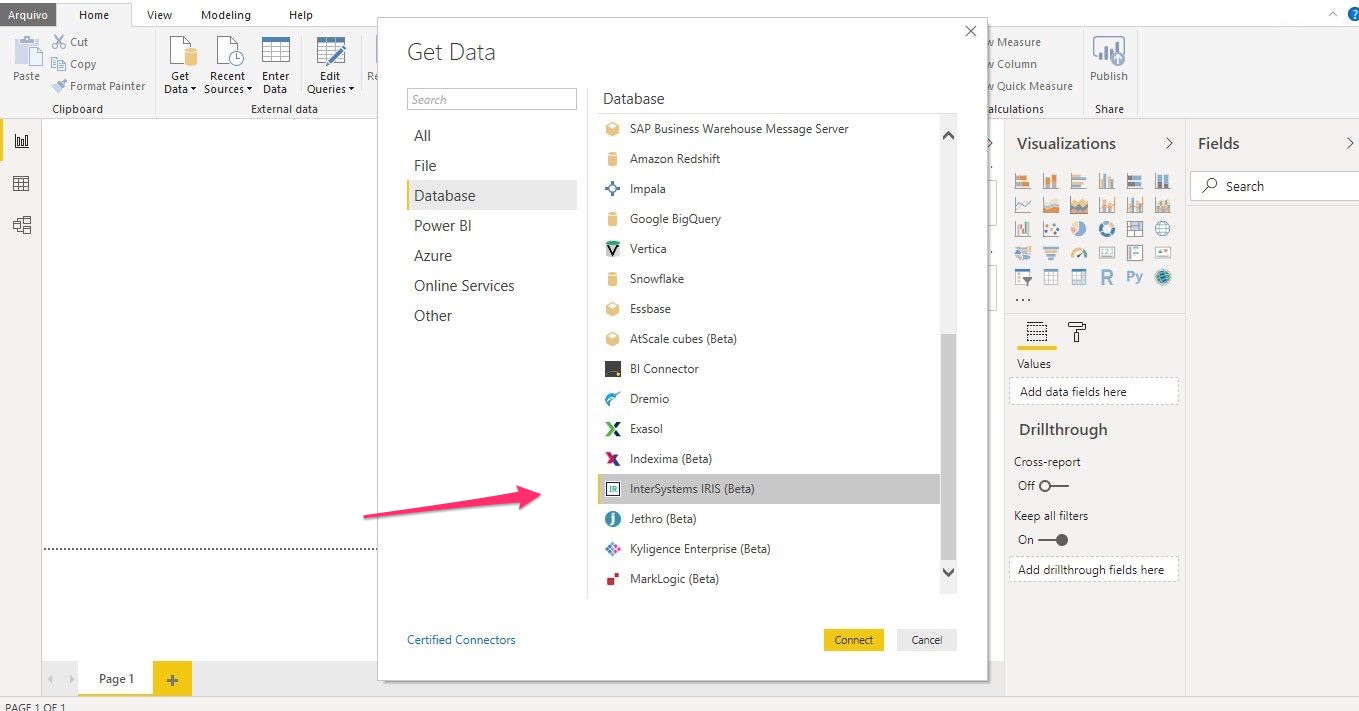The width and height of the screenshot is (1359, 711).
Task: Click the connector list scroll-down arrow
Action: pos(948,572)
